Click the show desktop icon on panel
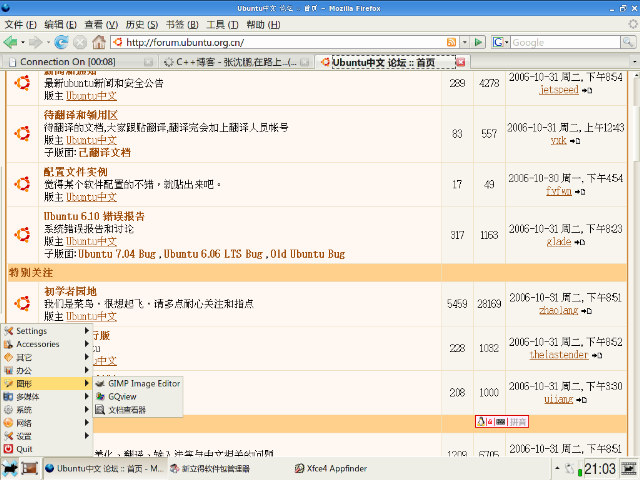The image size is (640, 480). 30,468
